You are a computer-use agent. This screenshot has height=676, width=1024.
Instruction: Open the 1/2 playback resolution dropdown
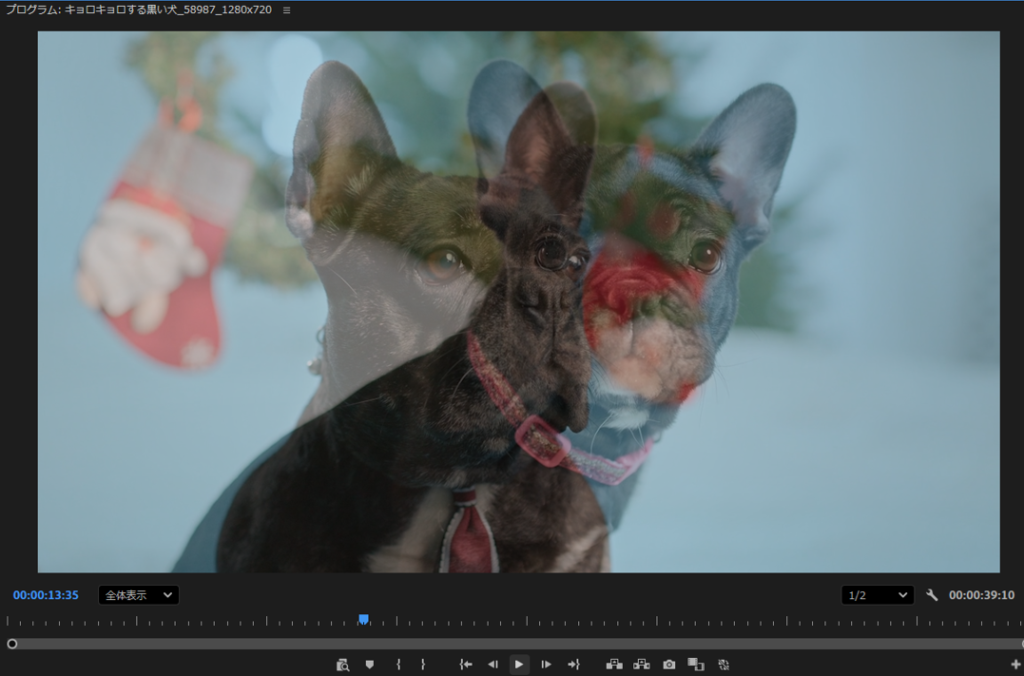(877, 595)
